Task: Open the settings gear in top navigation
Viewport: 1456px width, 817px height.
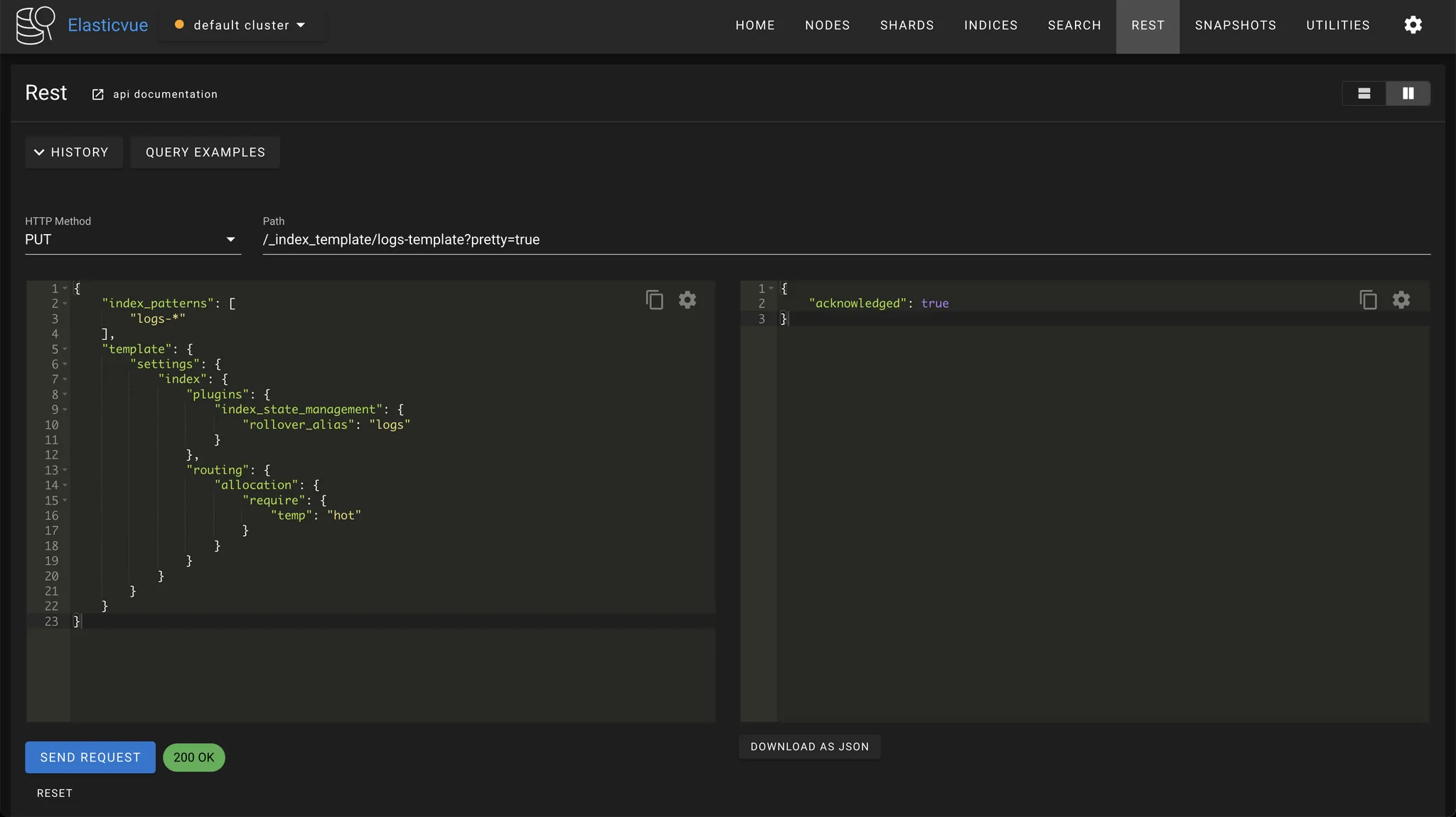Action: point(1413,25)
